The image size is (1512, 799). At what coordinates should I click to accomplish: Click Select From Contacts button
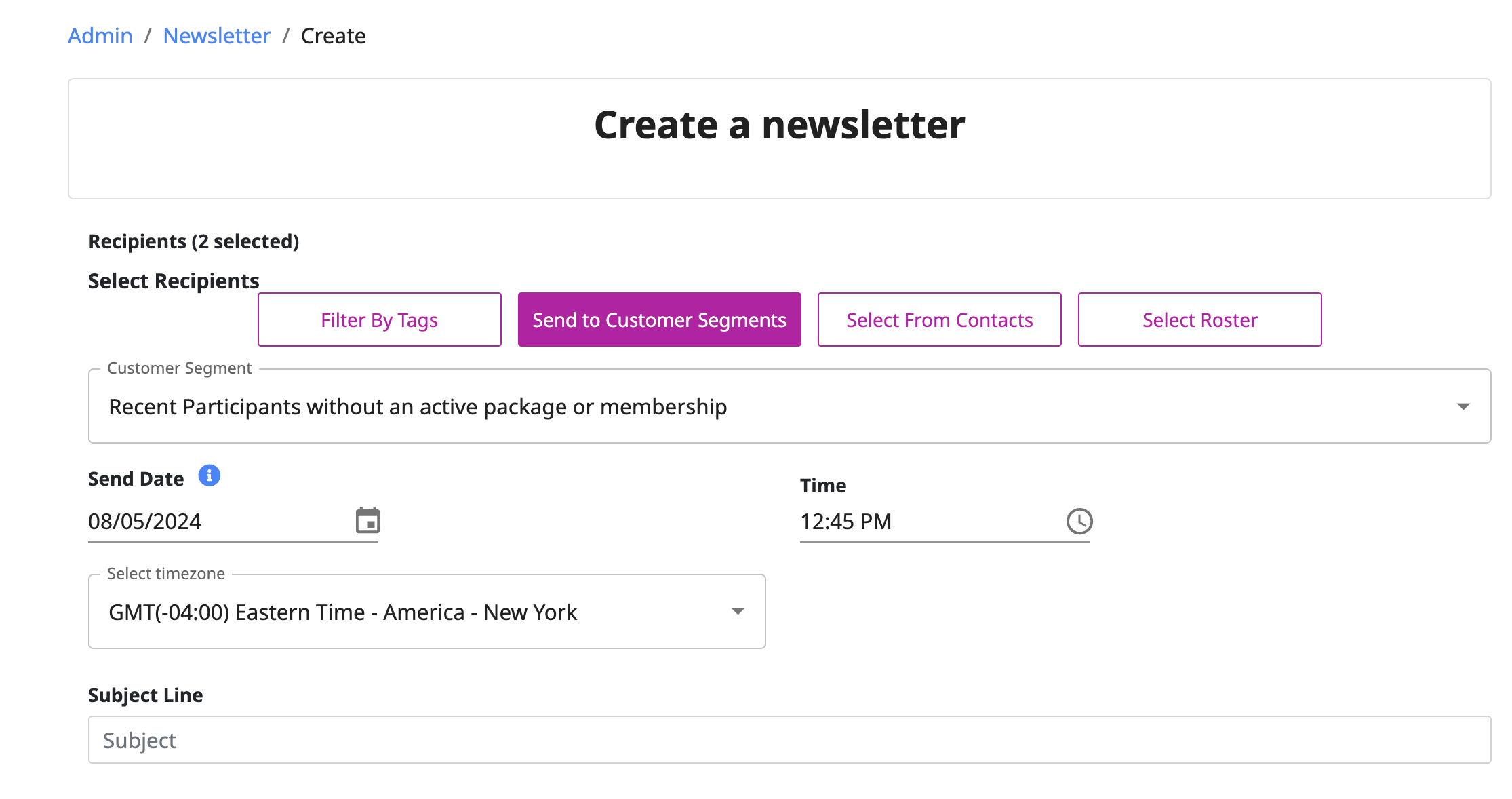tap(940, 319)
